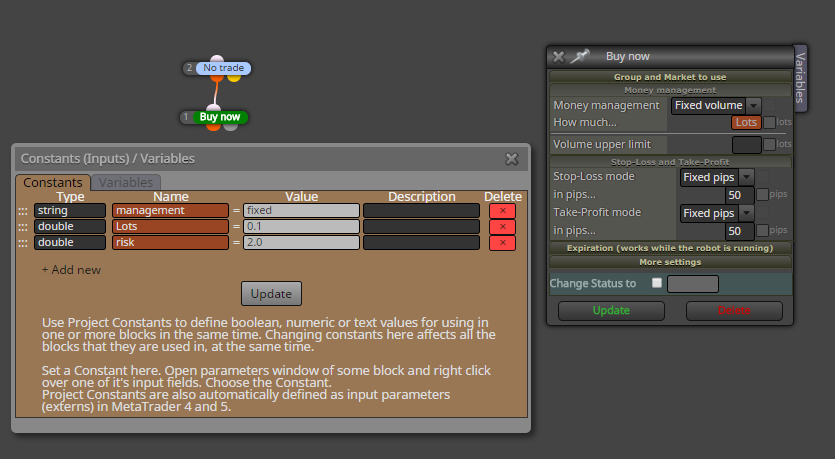
Task: Open the vertical Variables side tab
Action: [800, 78]
